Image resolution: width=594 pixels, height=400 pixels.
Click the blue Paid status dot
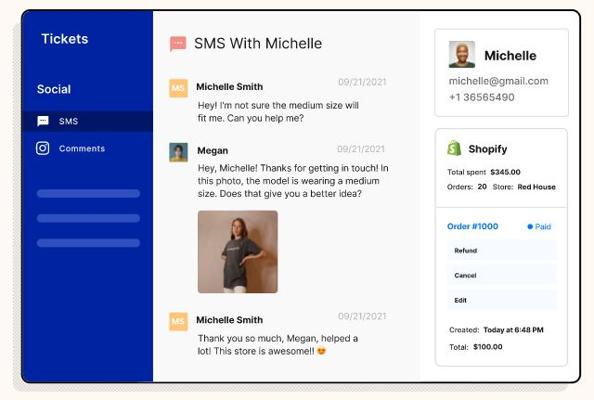530,227
